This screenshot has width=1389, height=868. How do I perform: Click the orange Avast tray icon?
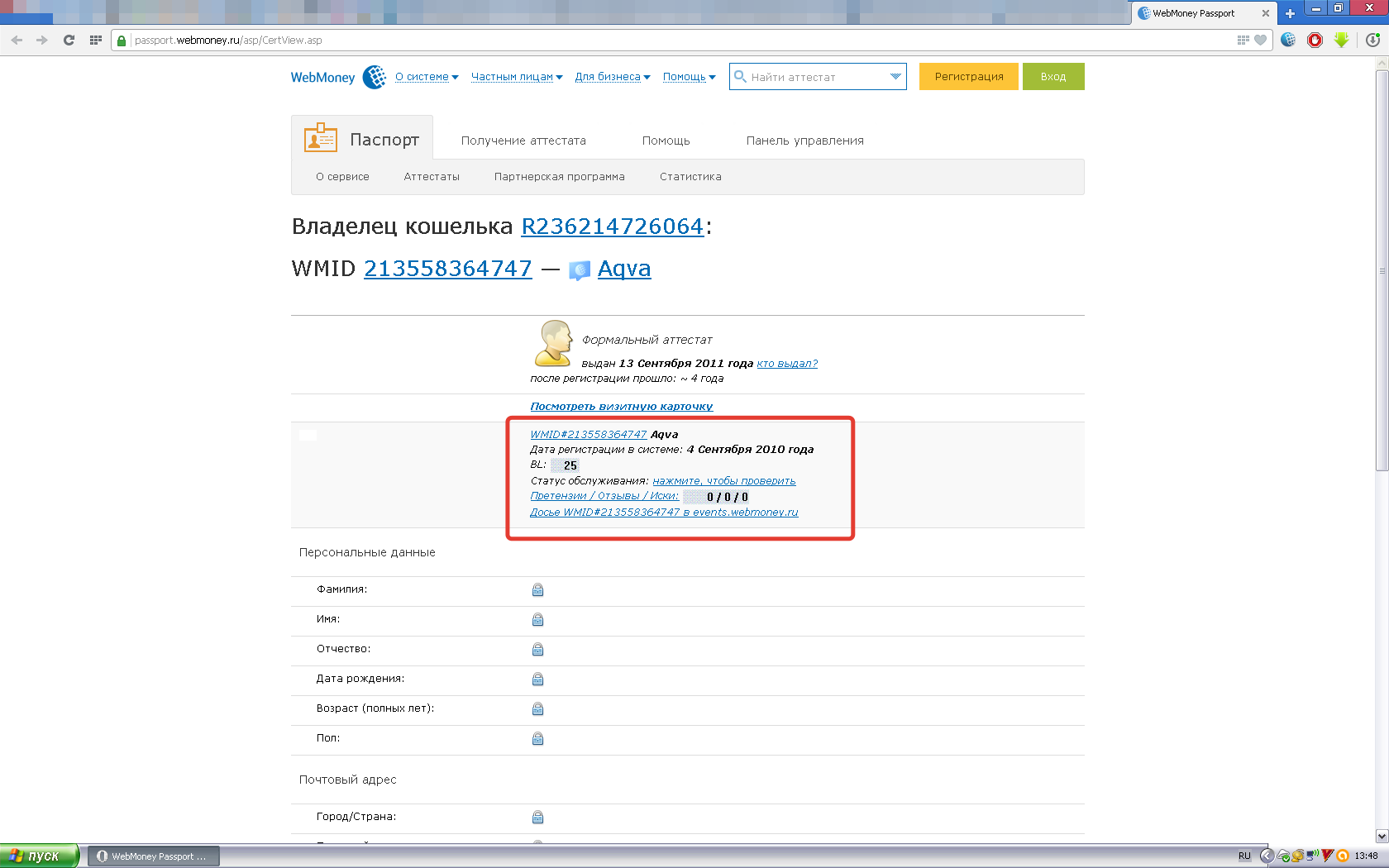1343,856
